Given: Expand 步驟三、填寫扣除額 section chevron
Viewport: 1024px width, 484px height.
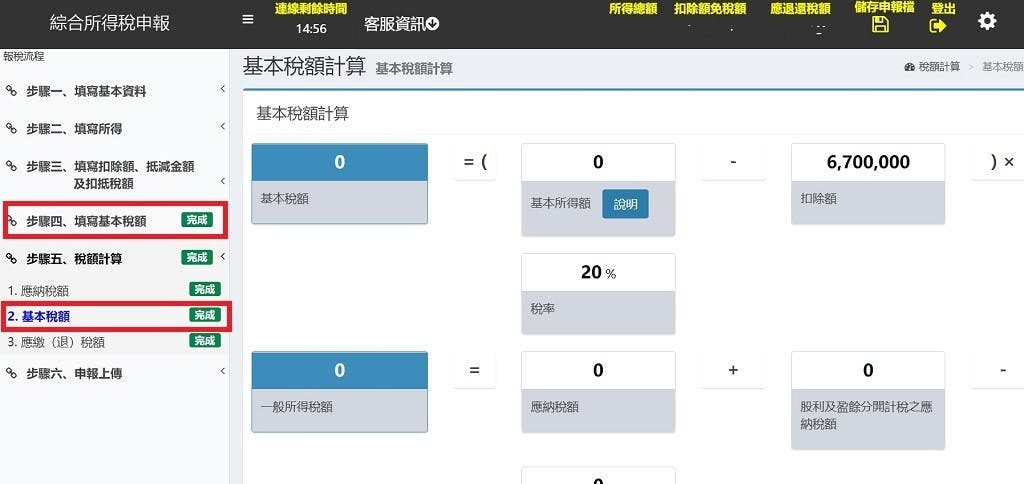Looking at the screenshot, I should click(x=223, y=180).
